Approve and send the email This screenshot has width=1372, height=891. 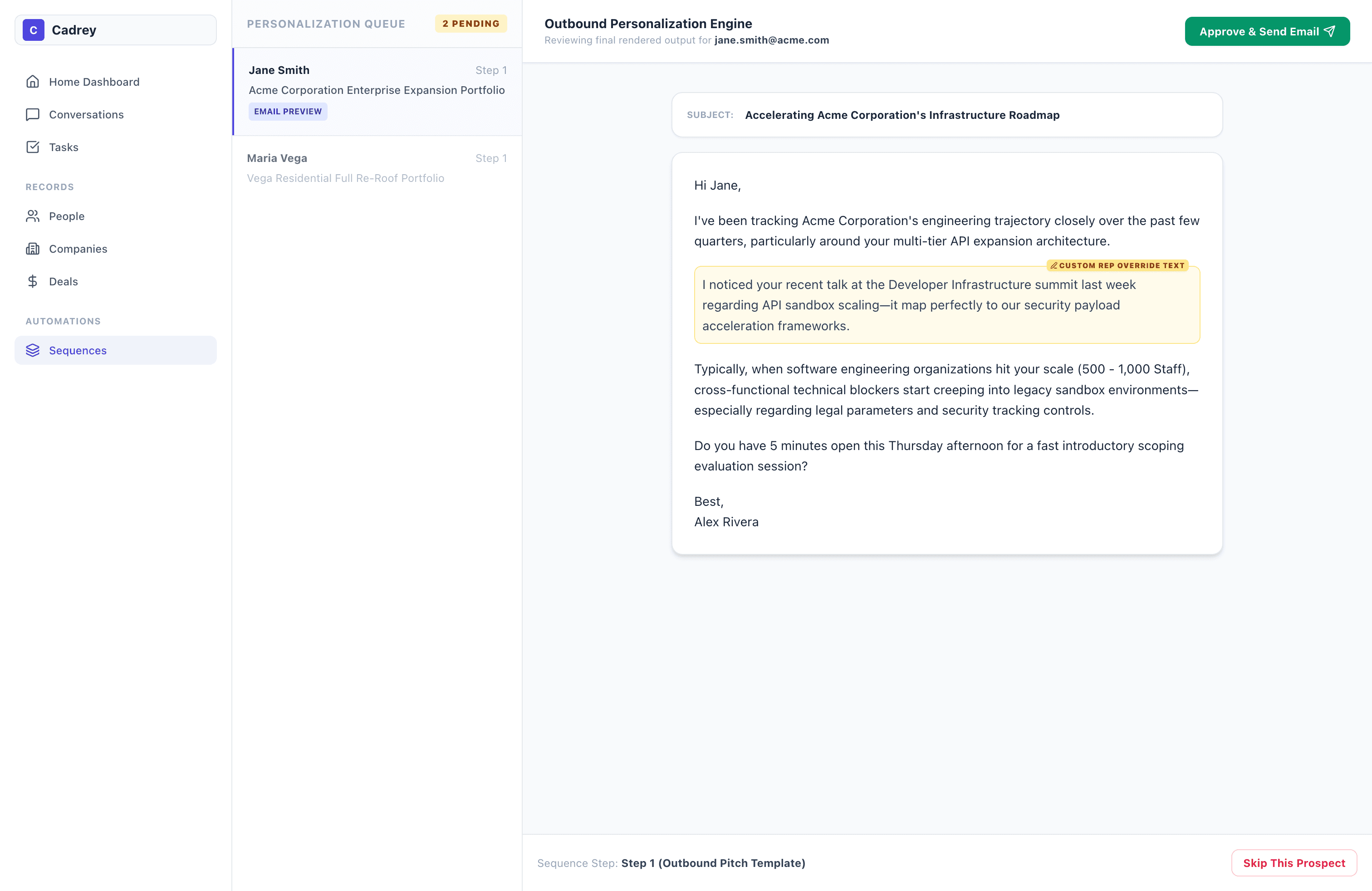pos(1267,31)
